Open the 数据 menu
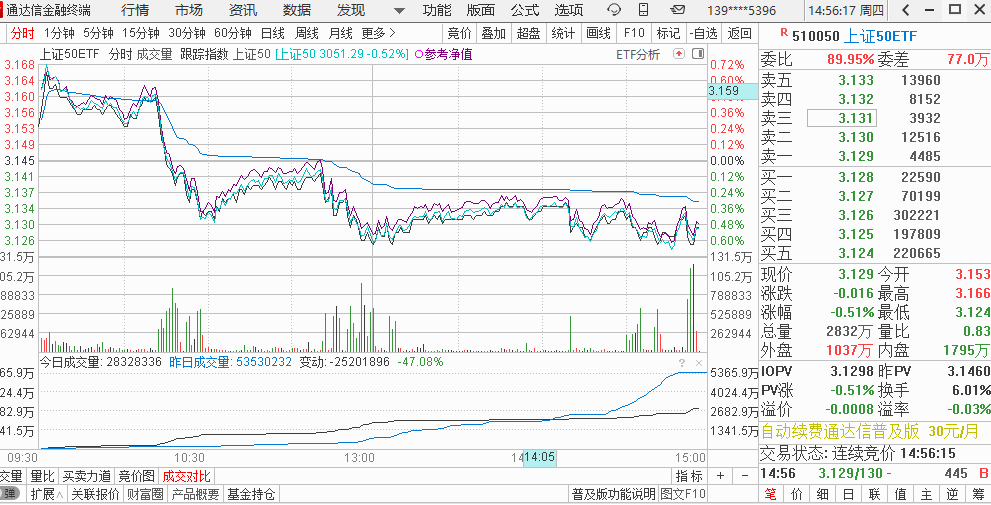 click(296, 10)
